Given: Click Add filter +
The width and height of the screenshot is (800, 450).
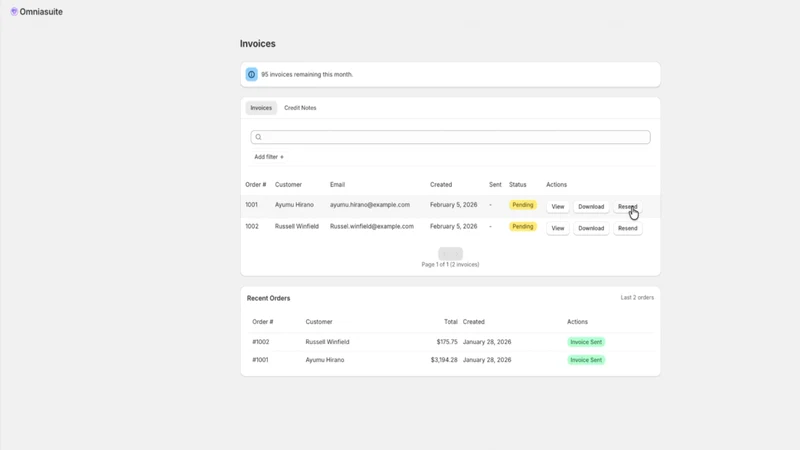Looking at the screenshot, I should (269, 157).
